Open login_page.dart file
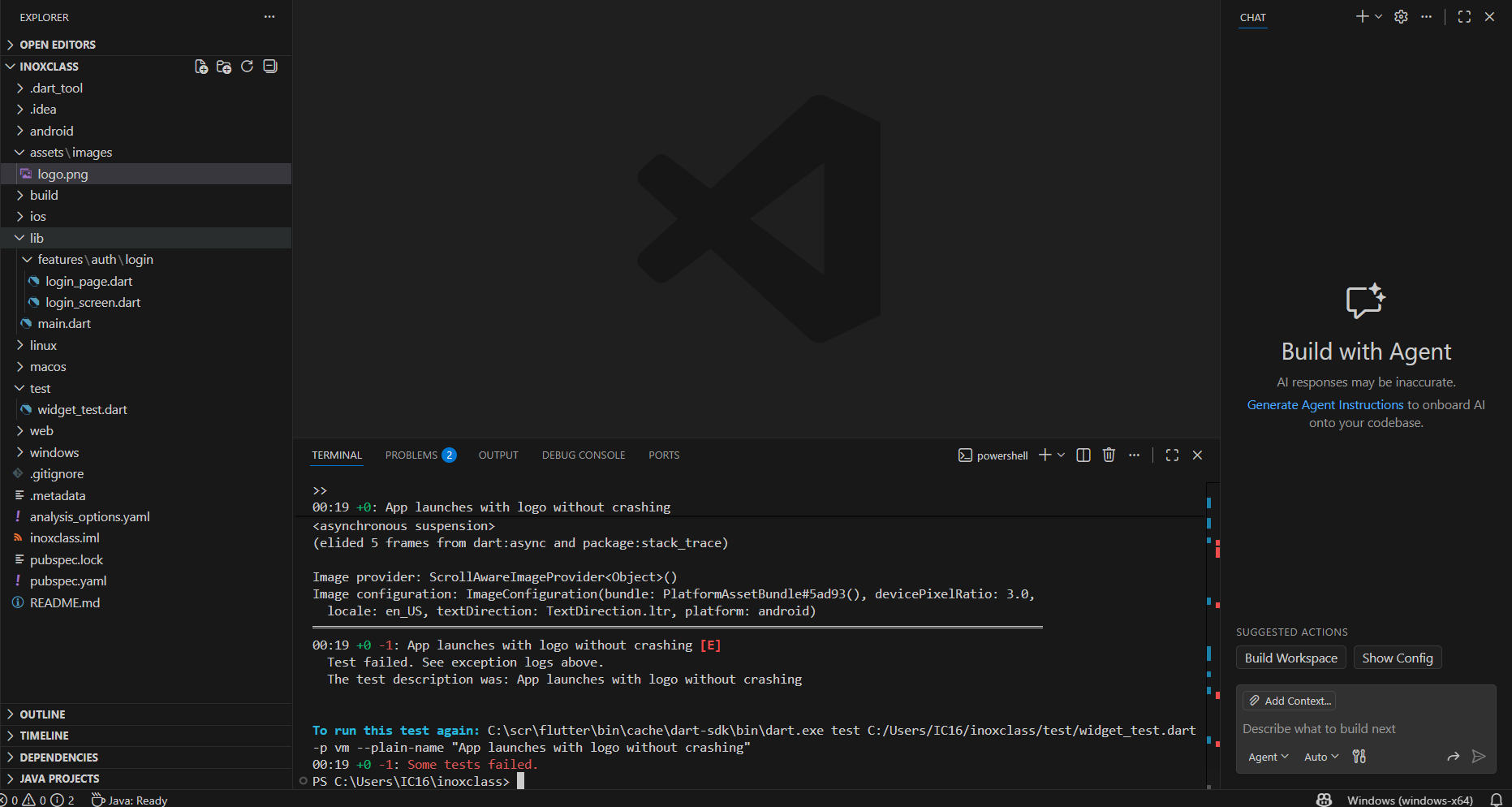This screenshot has height=807, width=1512. 146,281
